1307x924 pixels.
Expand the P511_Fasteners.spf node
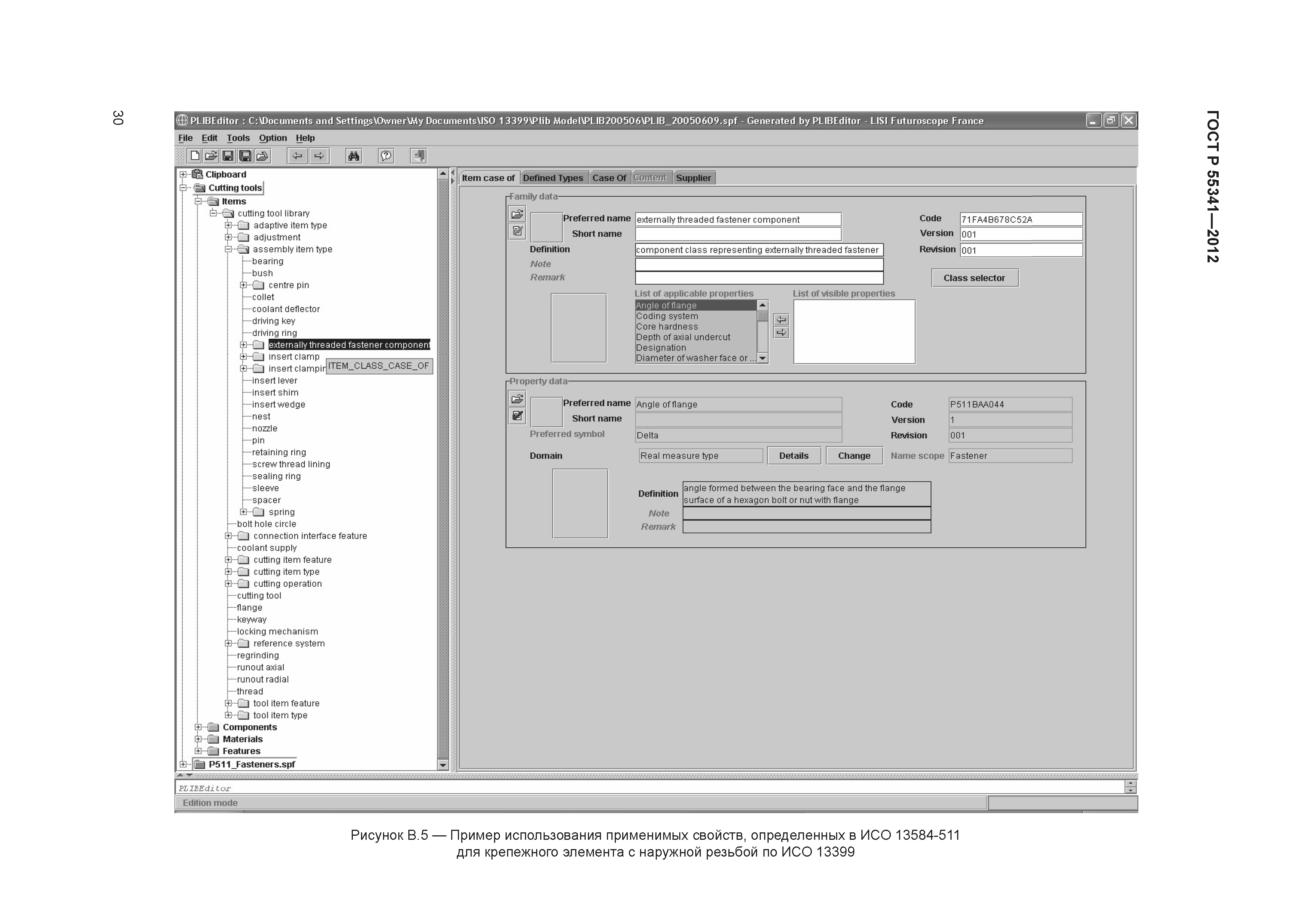183,764
